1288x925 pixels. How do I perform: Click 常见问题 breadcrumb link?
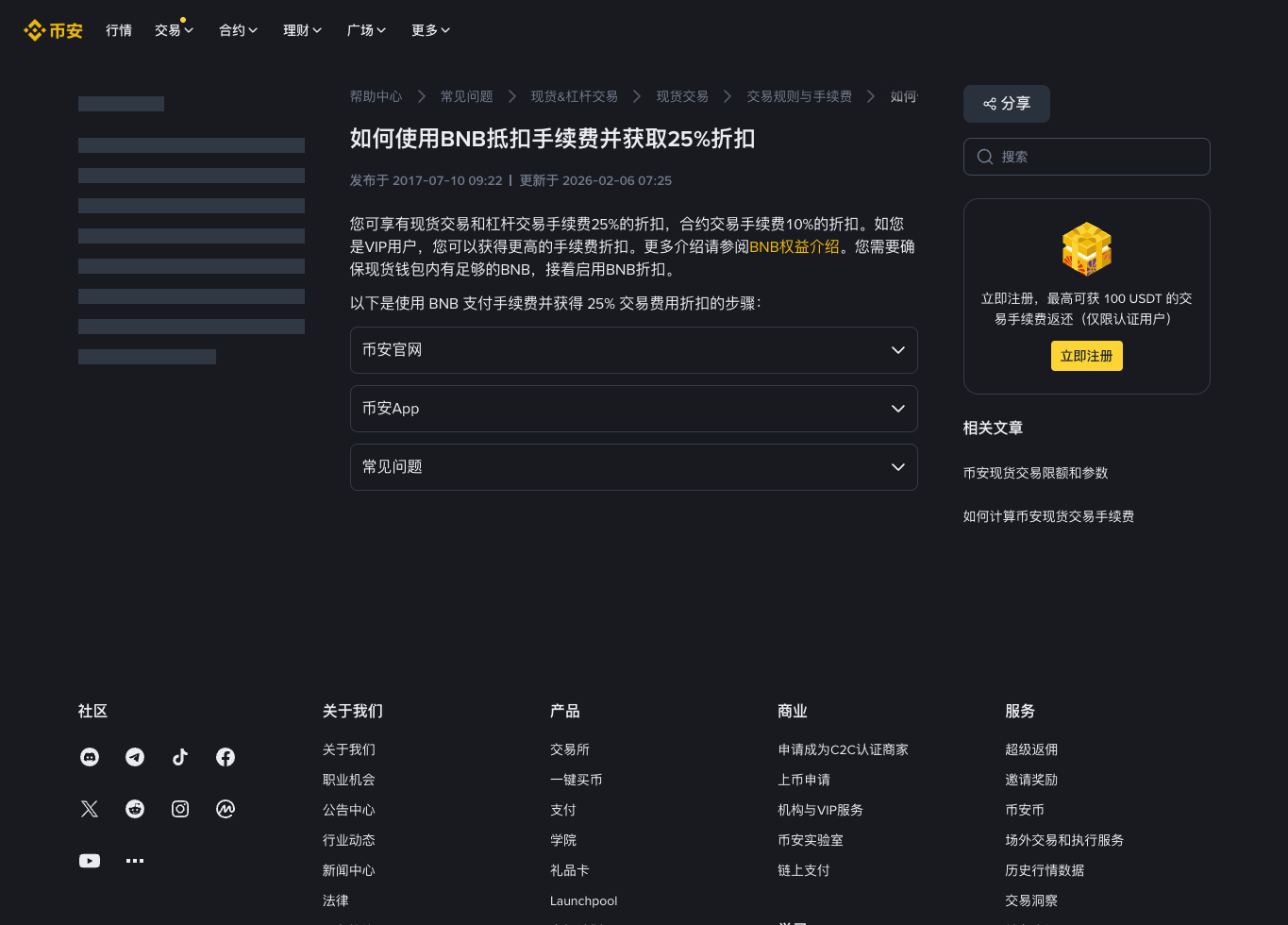pos(466,96)
